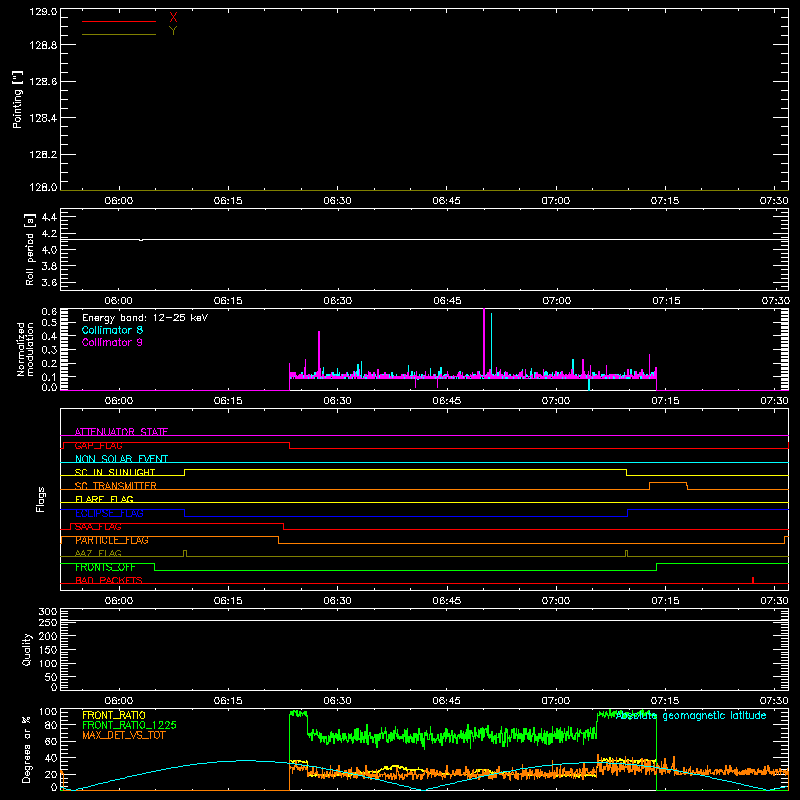This screenshot has width=800, height=800.
Task: Click the 'Collimator 8' legend label
Action: (x=112, y=330)
